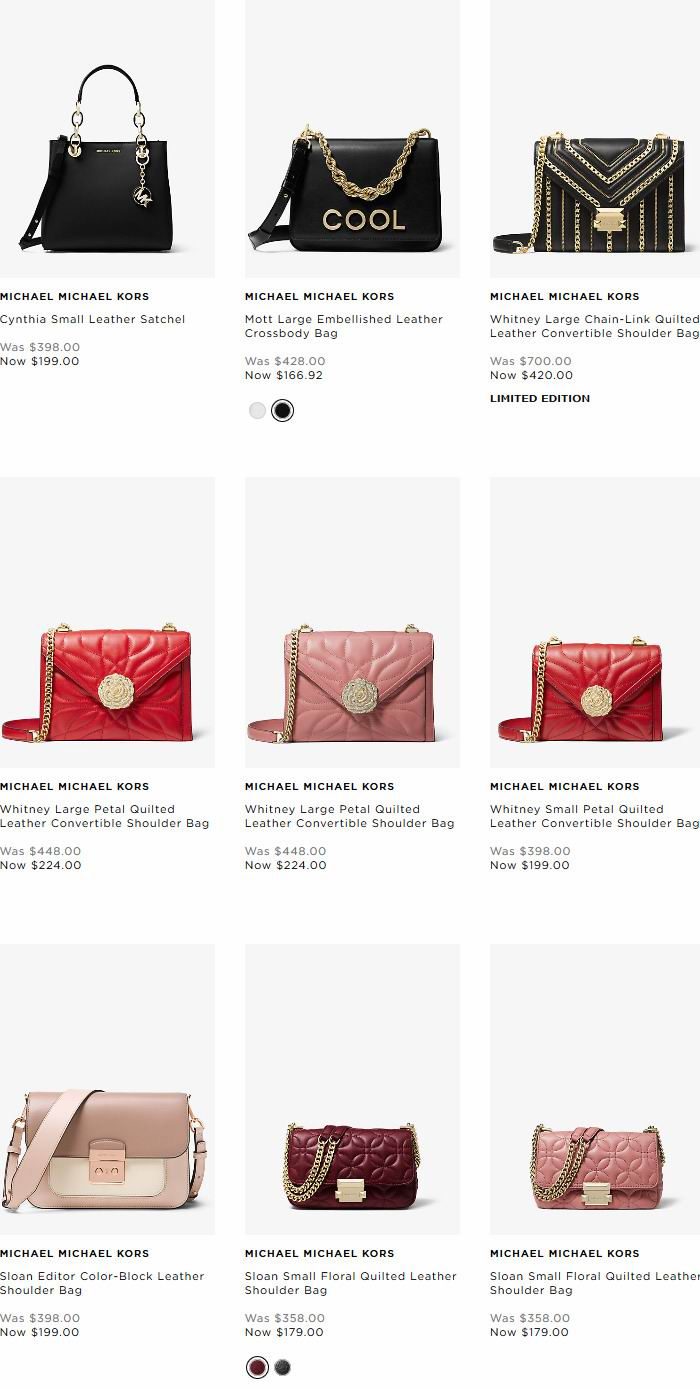This screenshot has width=700, height=1389.
Task: Open Sloan Editor Color-Block Leather Shoulder Bag link
Action: coord(102,1283)
